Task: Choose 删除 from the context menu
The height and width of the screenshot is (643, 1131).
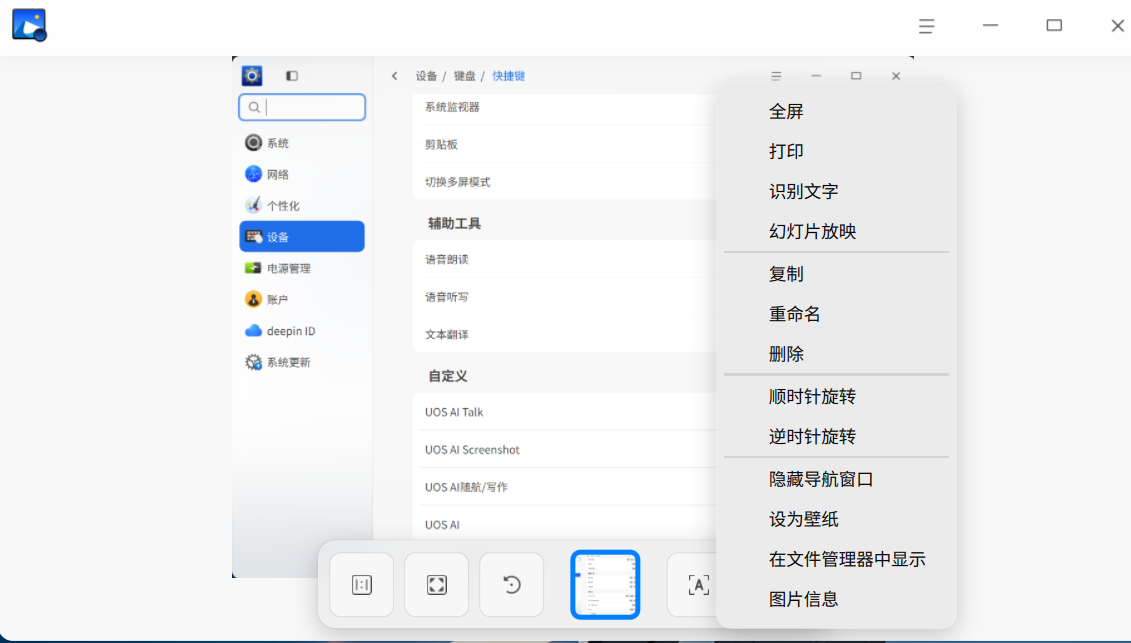Action: pos(837,354)
